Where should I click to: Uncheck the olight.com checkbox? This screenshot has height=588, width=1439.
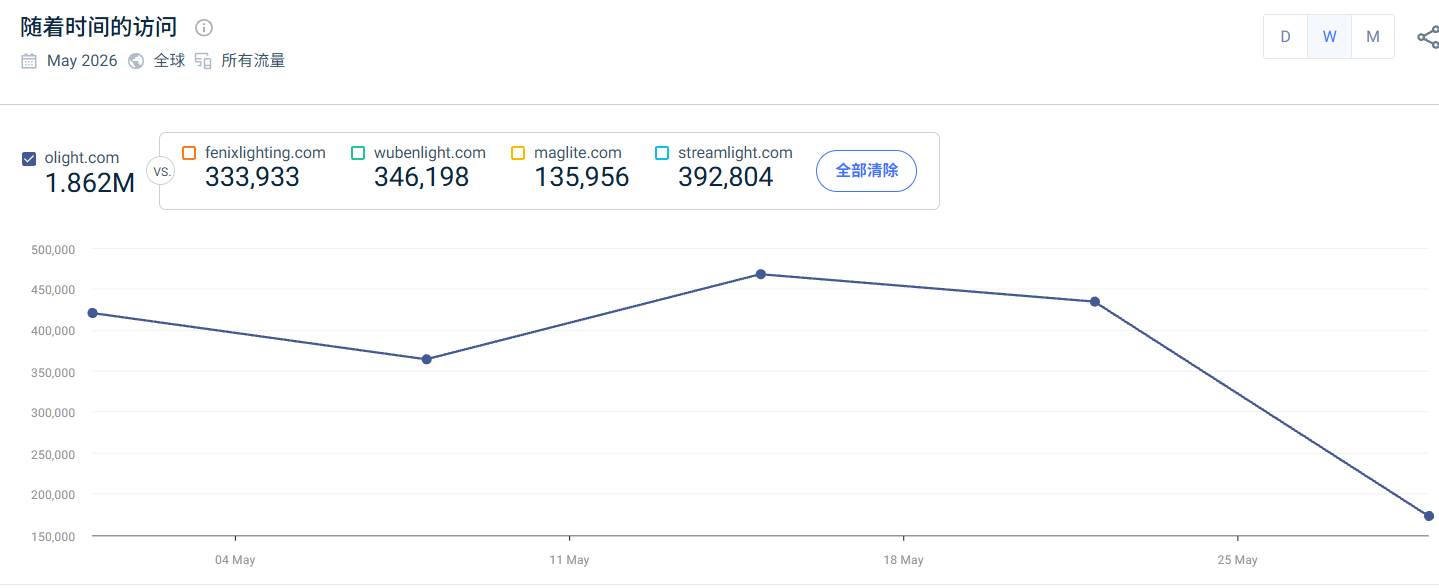[x=29, y=158]
